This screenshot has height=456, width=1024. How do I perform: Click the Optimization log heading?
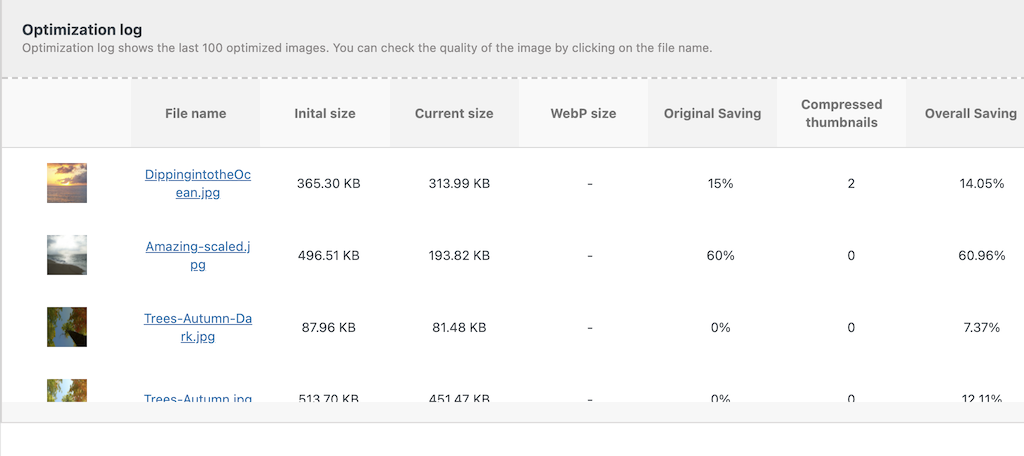82,29
